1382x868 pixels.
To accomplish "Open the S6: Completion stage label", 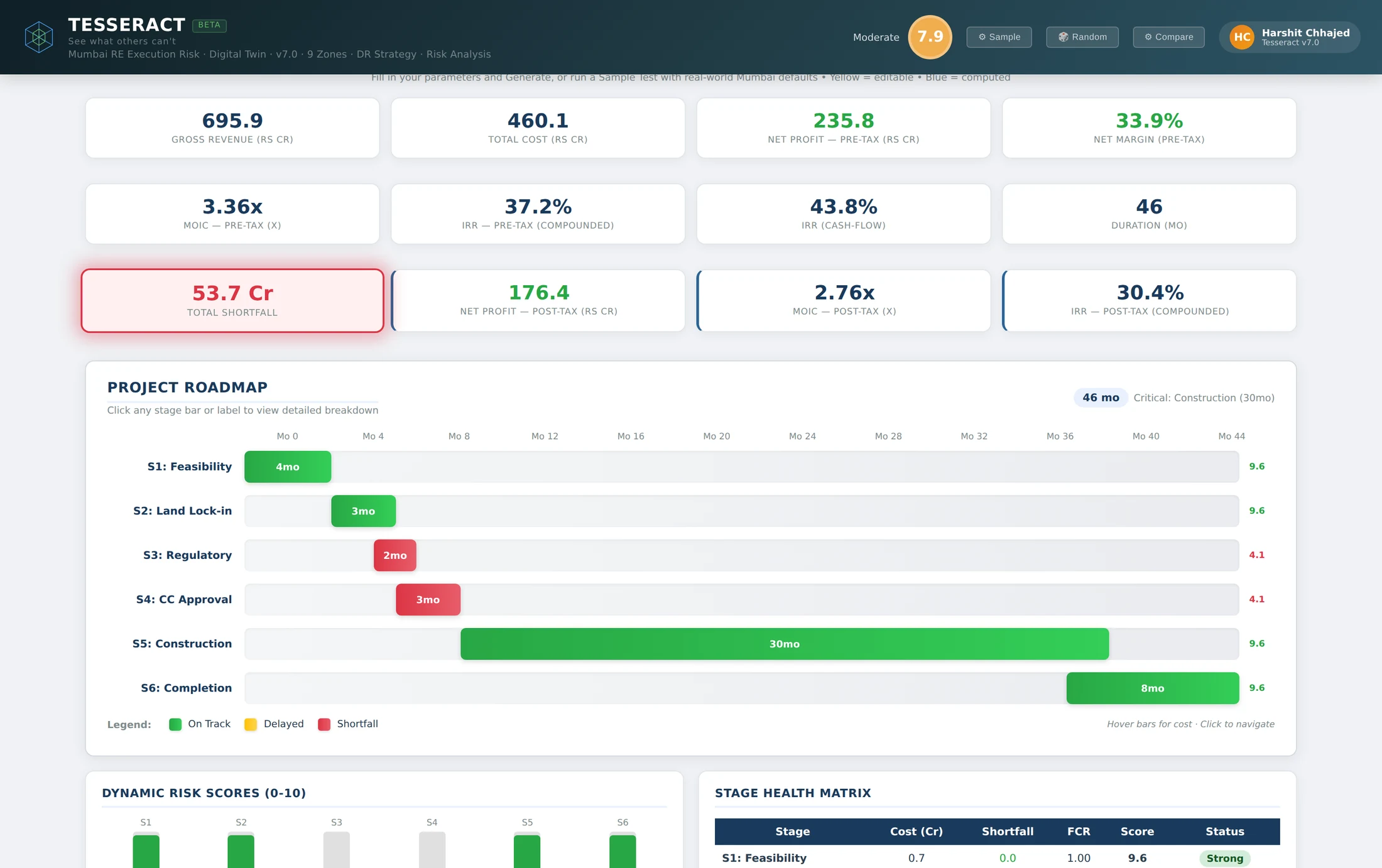I will pos(187,688).
